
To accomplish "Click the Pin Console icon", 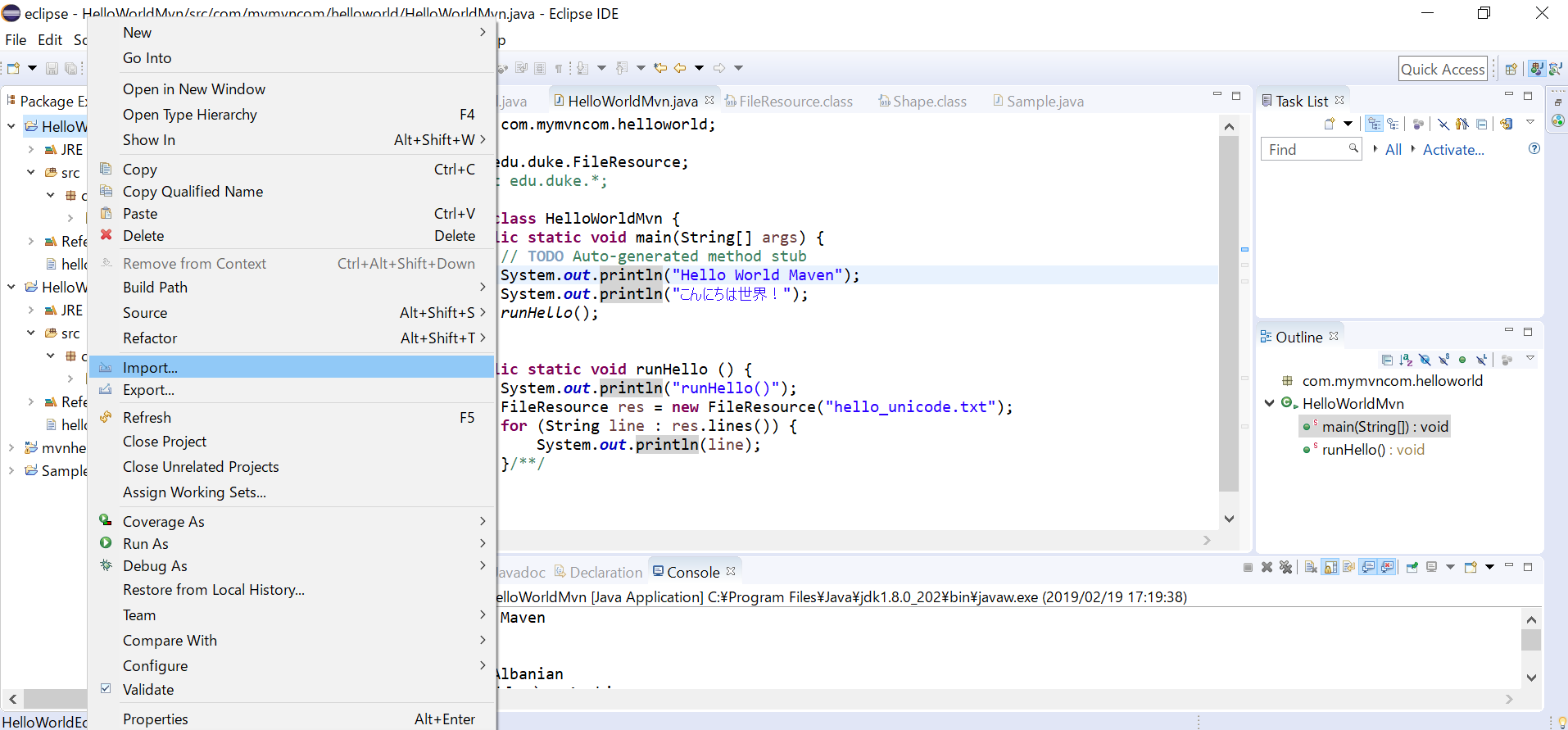I will pos(1412,567).
